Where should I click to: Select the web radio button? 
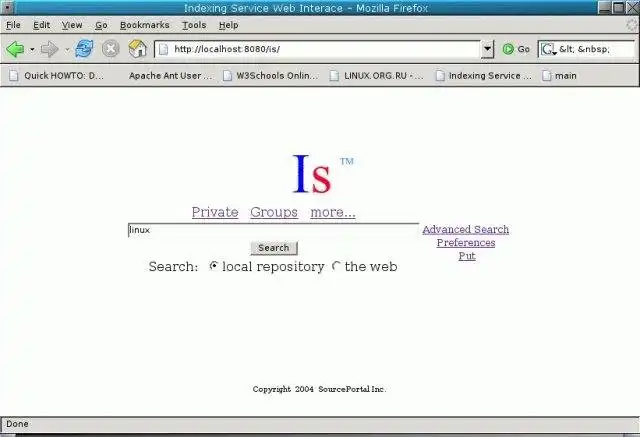(x=336, y=266)
